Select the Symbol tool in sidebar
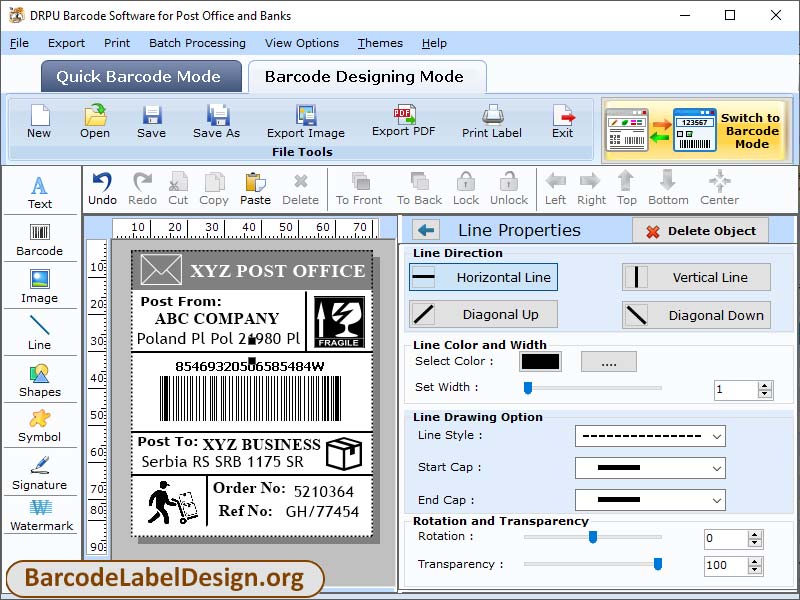Screen dimensions: 800x600 40,426
